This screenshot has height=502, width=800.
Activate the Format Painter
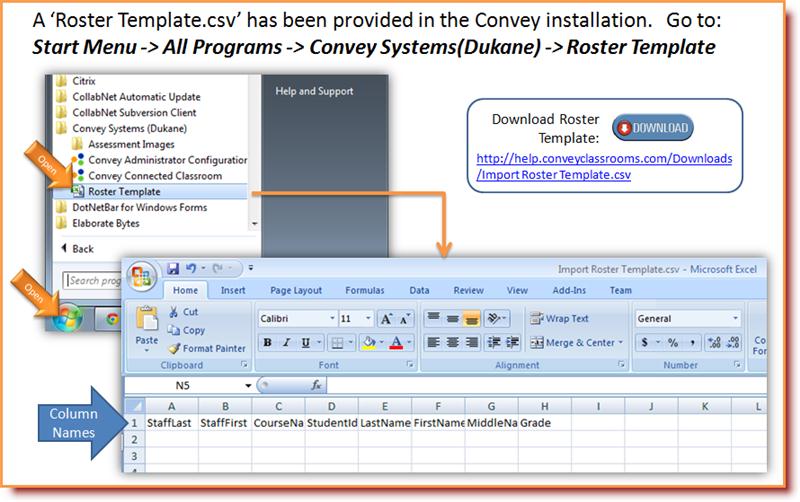click(x=207, y=348)
